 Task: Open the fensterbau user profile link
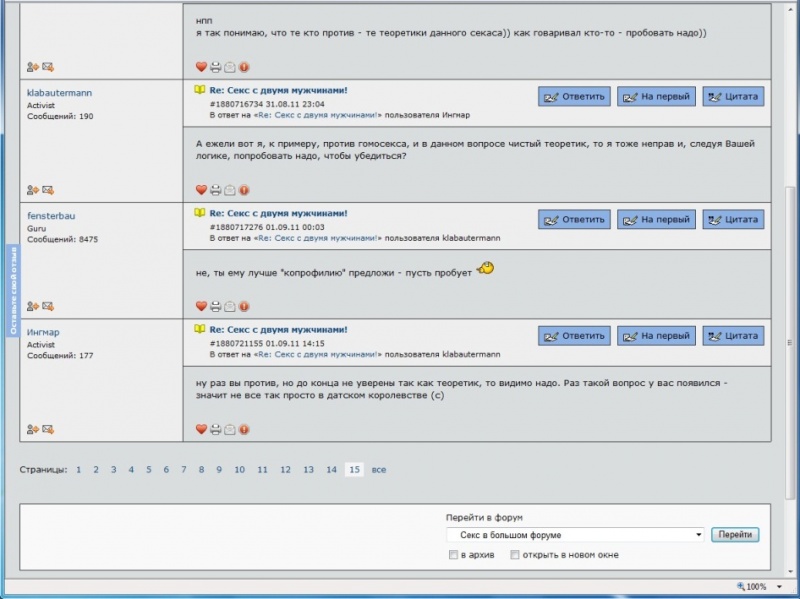coord(51,215)
